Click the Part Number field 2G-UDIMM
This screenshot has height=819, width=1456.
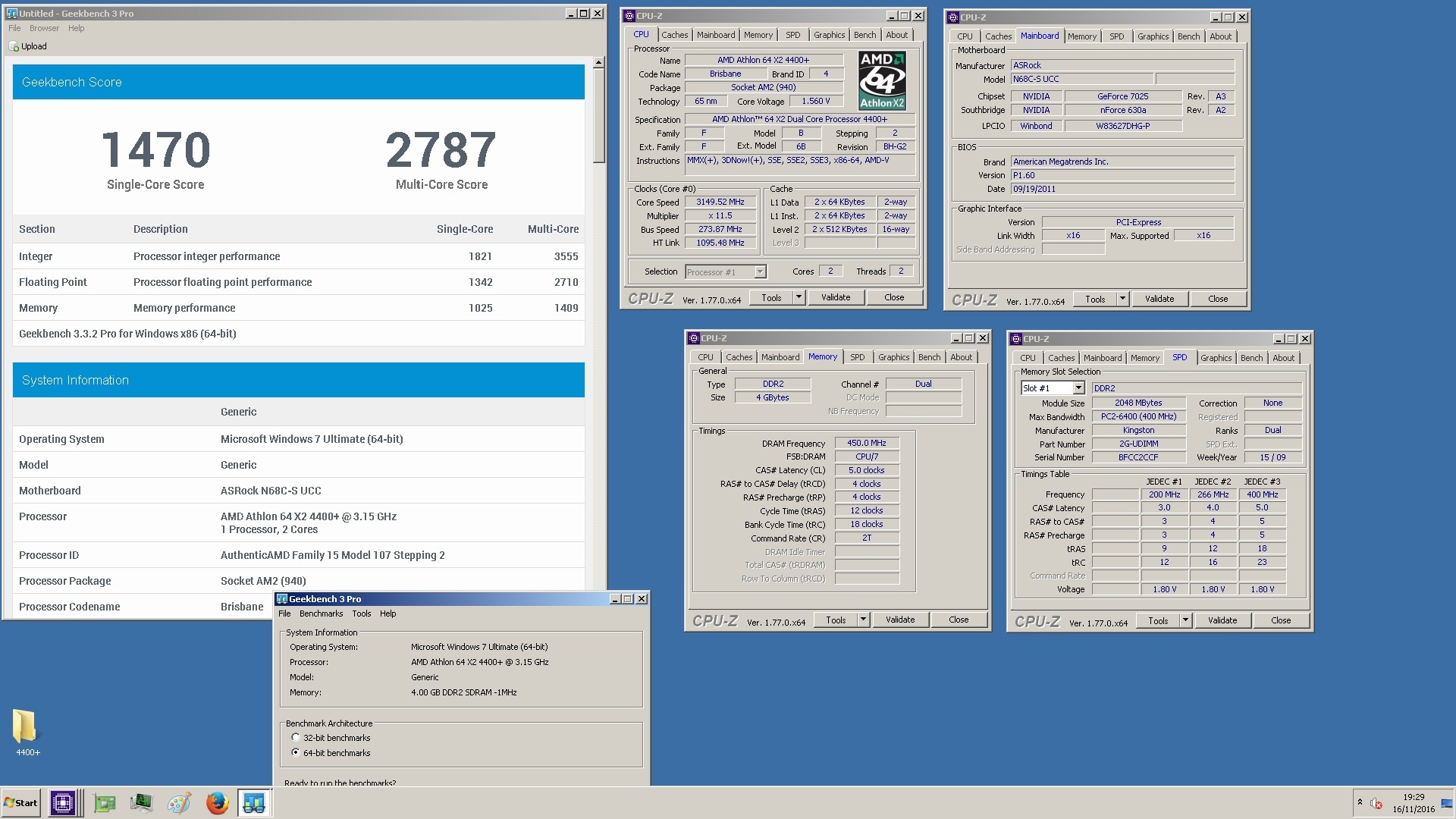point(1138,444)
